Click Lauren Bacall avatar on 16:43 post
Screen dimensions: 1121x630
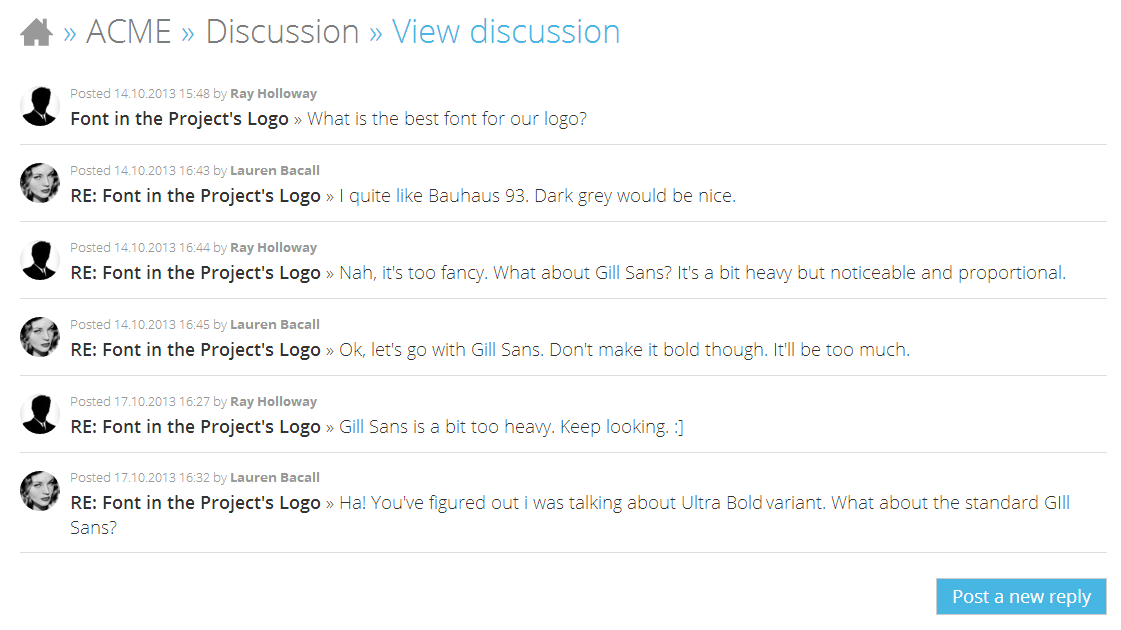point(40,183)
